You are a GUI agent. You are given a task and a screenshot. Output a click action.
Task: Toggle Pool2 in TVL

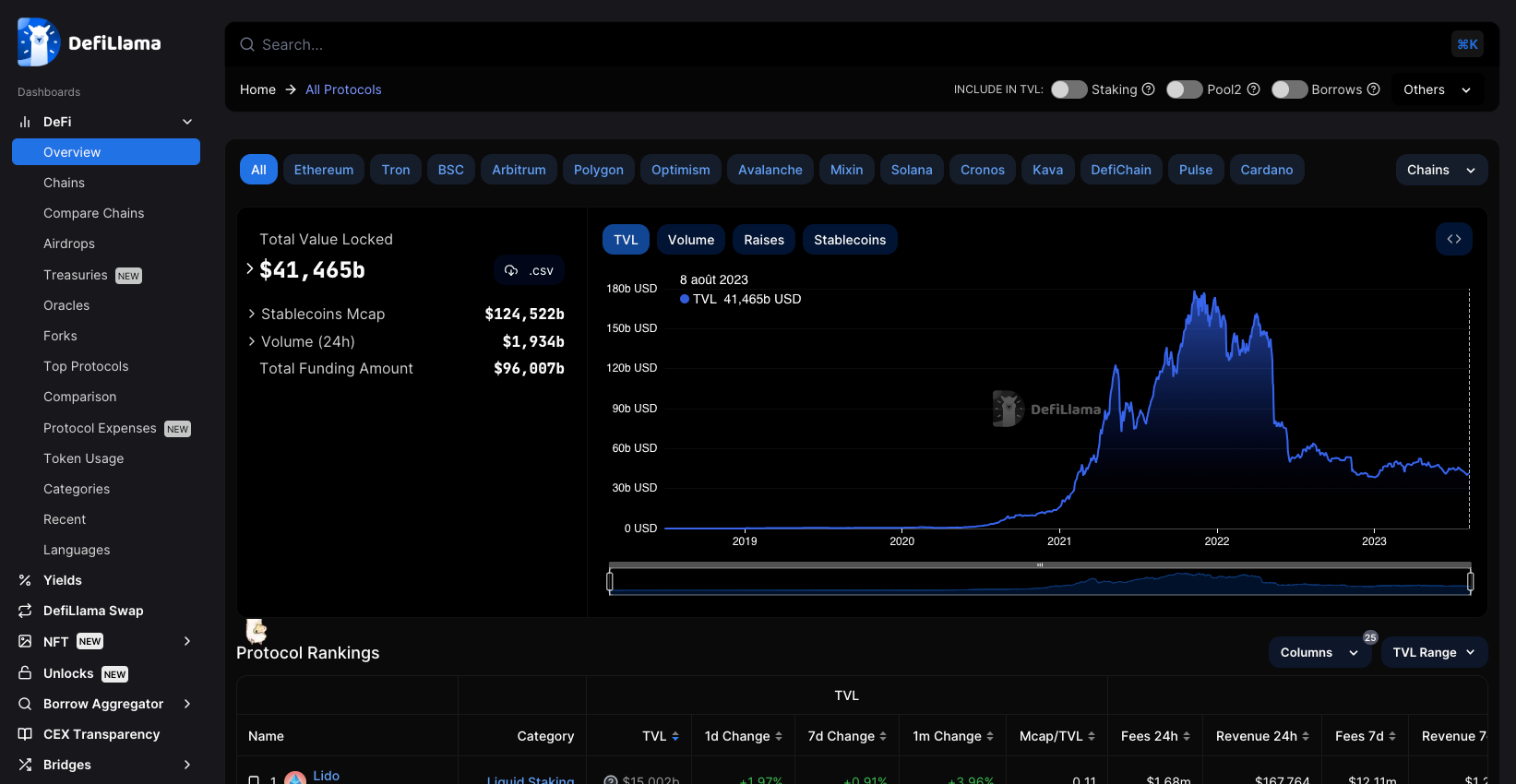pyautogui.click(x=1184, y=89)
